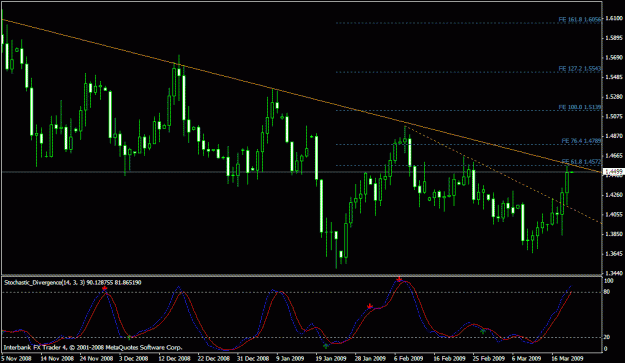Click the 19 Jan 2009 date label
The width and height of the screenshot is (625, 363).
click(331, 358)
